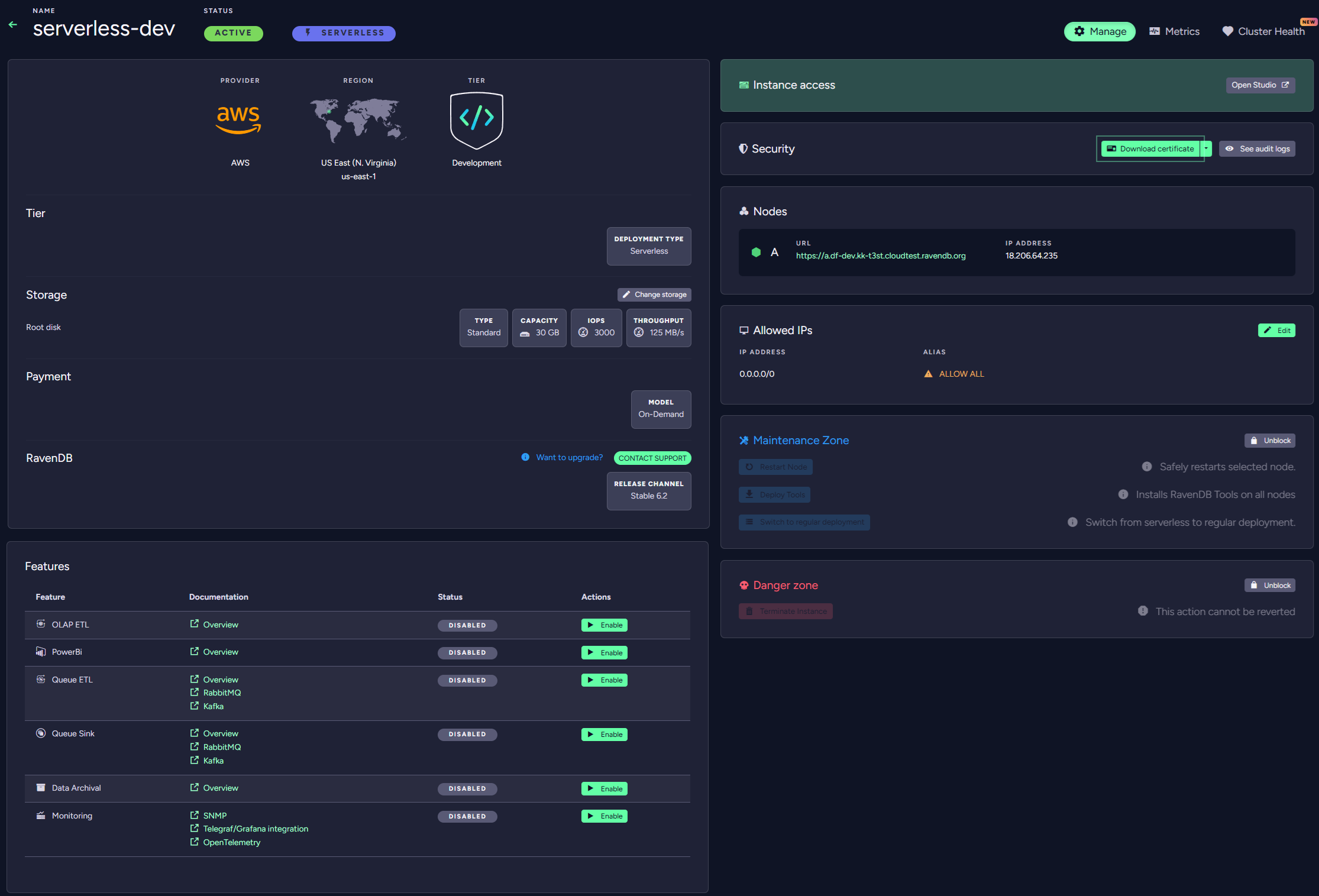
Task: Click the Deploy Tools button
Action: (x=774, y=494)
